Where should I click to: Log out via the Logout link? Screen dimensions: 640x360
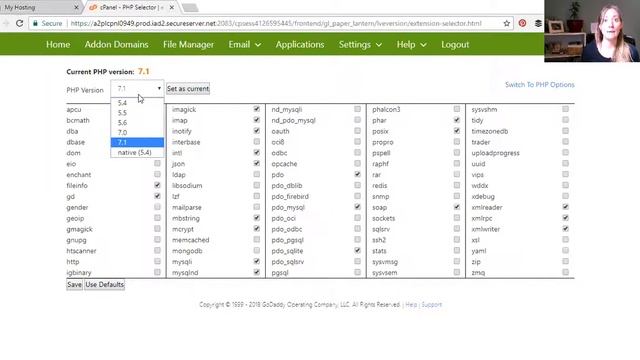coord(455,44)
